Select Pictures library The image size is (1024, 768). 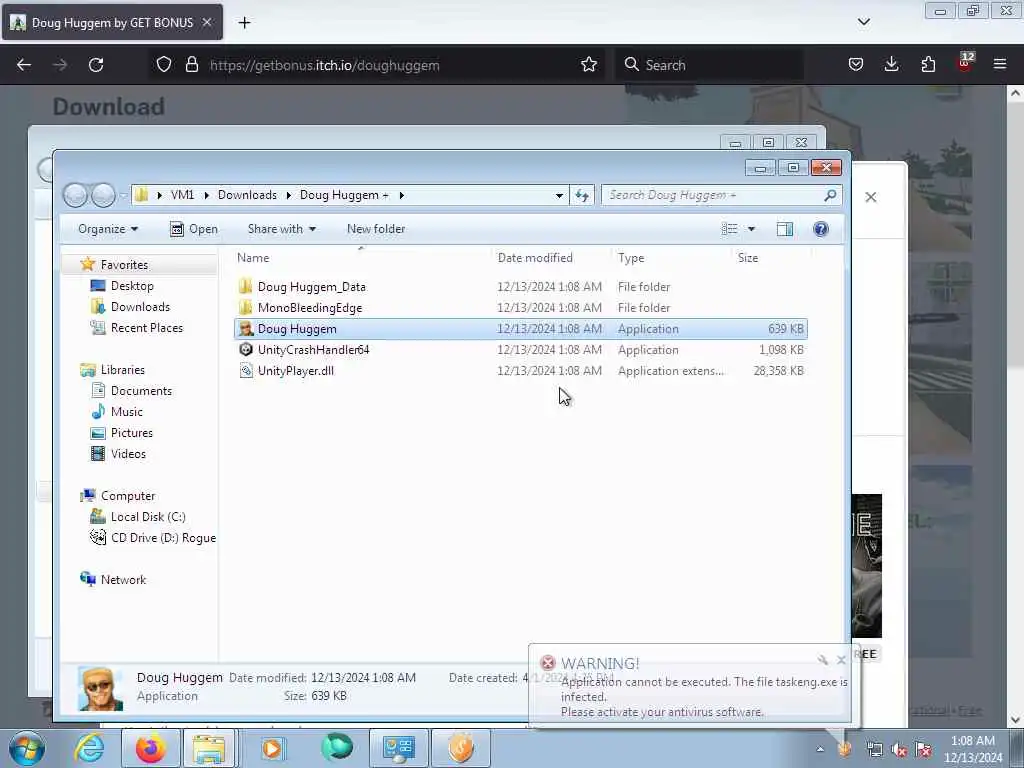[x=131, y=432]
